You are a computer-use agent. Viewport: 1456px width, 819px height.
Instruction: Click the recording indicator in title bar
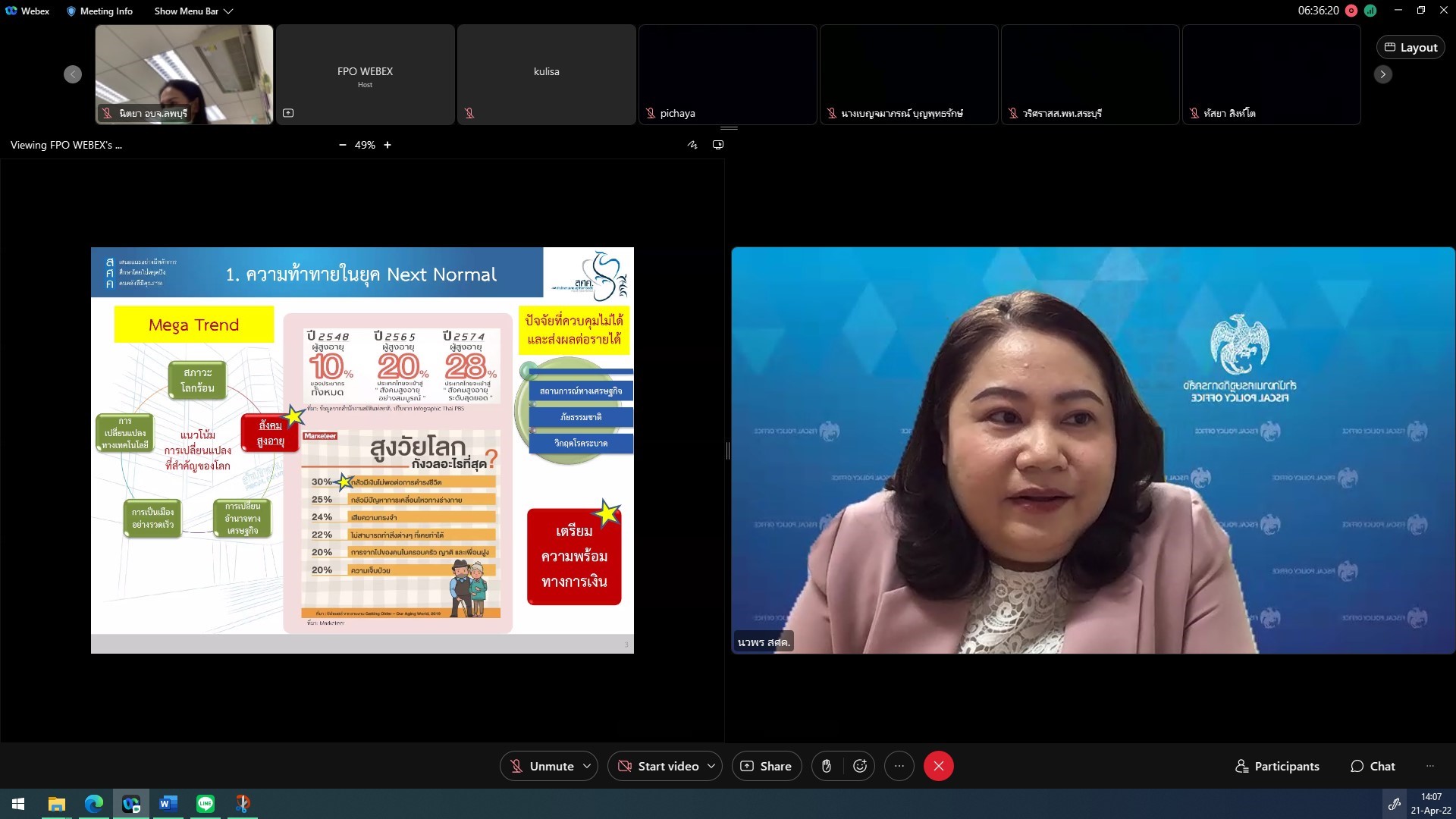[x=1351, y=11]
